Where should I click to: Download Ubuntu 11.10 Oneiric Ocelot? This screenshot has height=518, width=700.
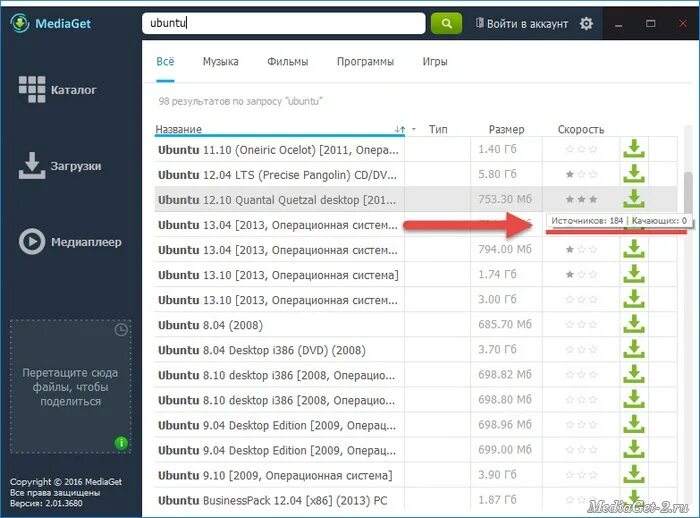634,149
